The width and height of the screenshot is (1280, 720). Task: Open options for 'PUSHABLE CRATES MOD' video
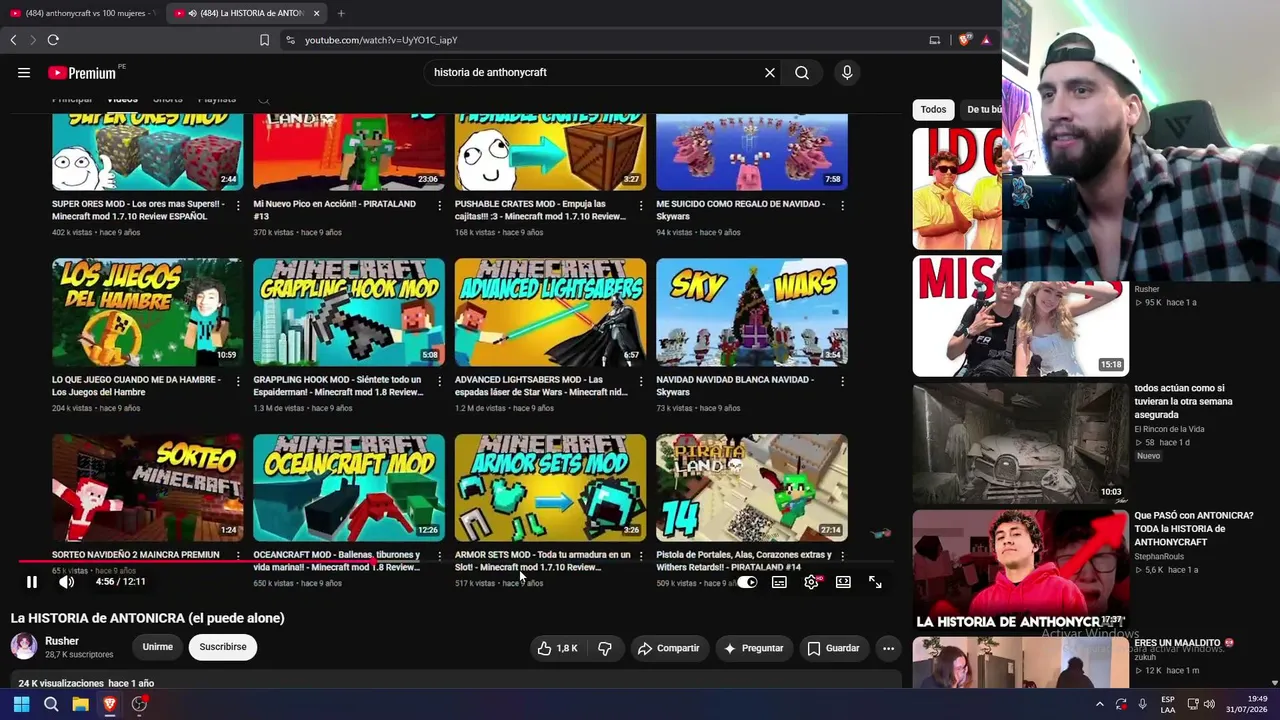pos(641,205)
